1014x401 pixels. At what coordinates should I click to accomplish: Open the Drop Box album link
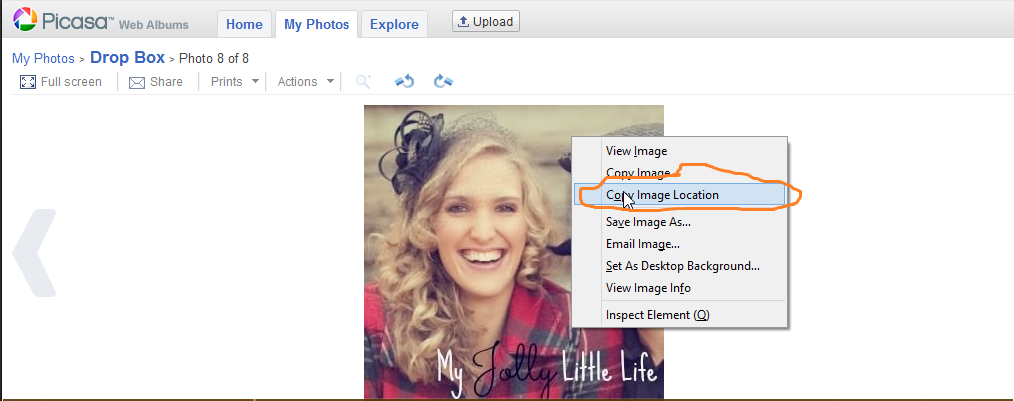pos(127,58)
